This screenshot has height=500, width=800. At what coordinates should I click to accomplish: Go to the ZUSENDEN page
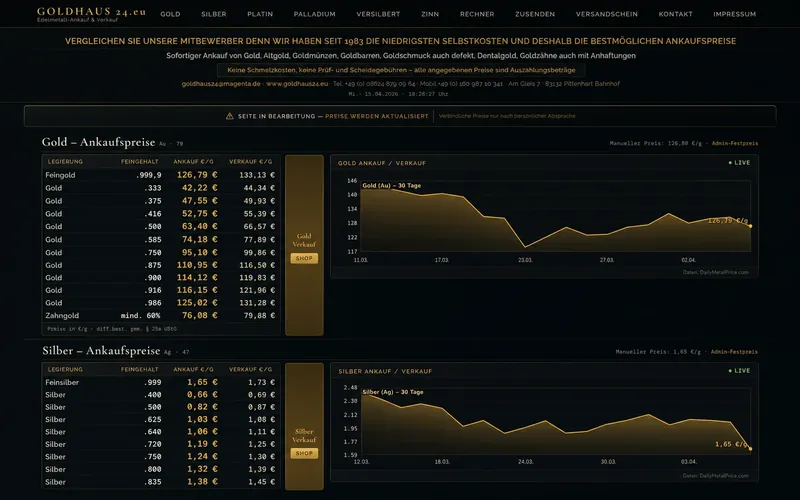click(x=535, y=14)
